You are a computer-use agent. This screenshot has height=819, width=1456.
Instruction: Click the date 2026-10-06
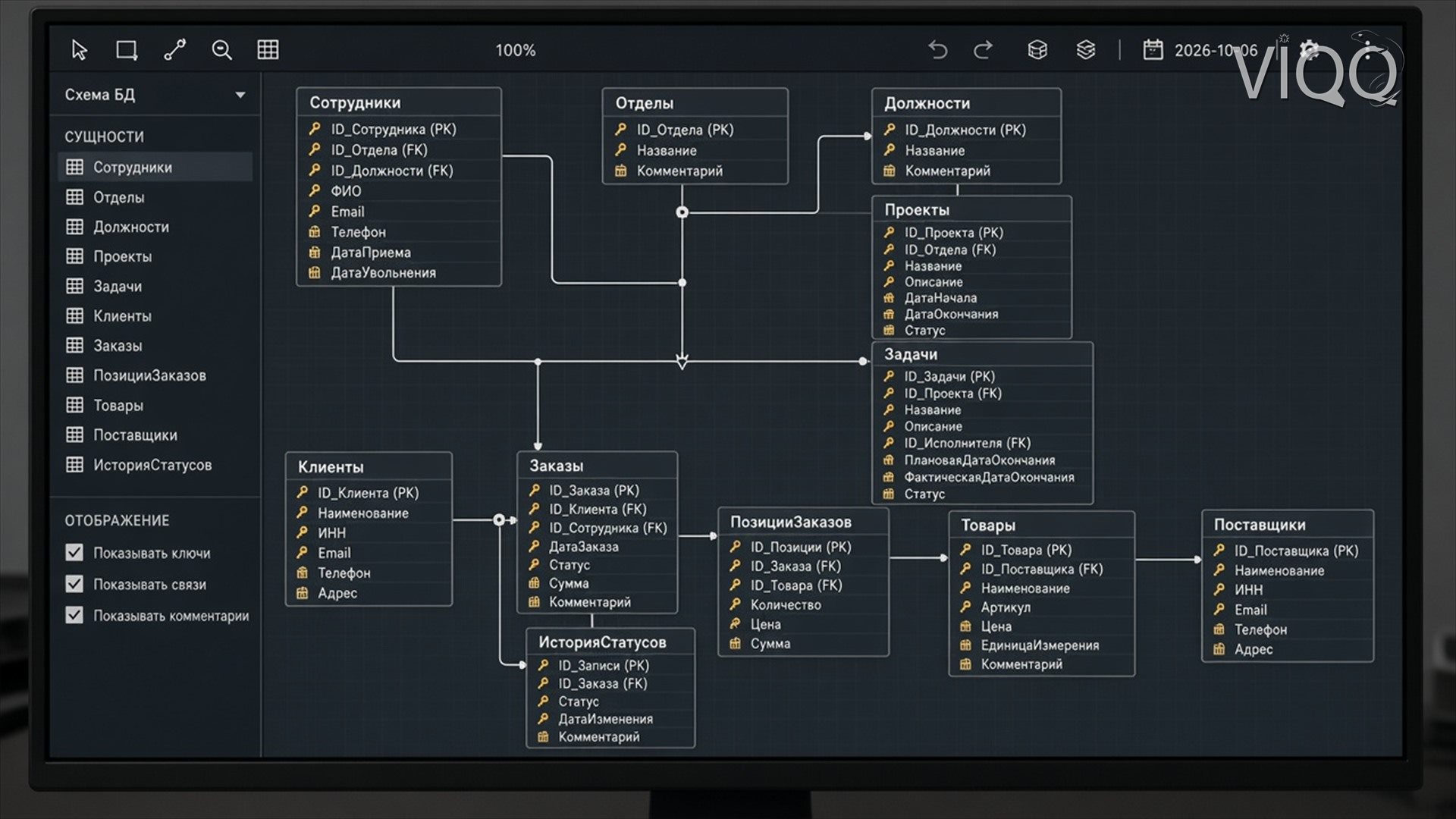(1216, 51)
